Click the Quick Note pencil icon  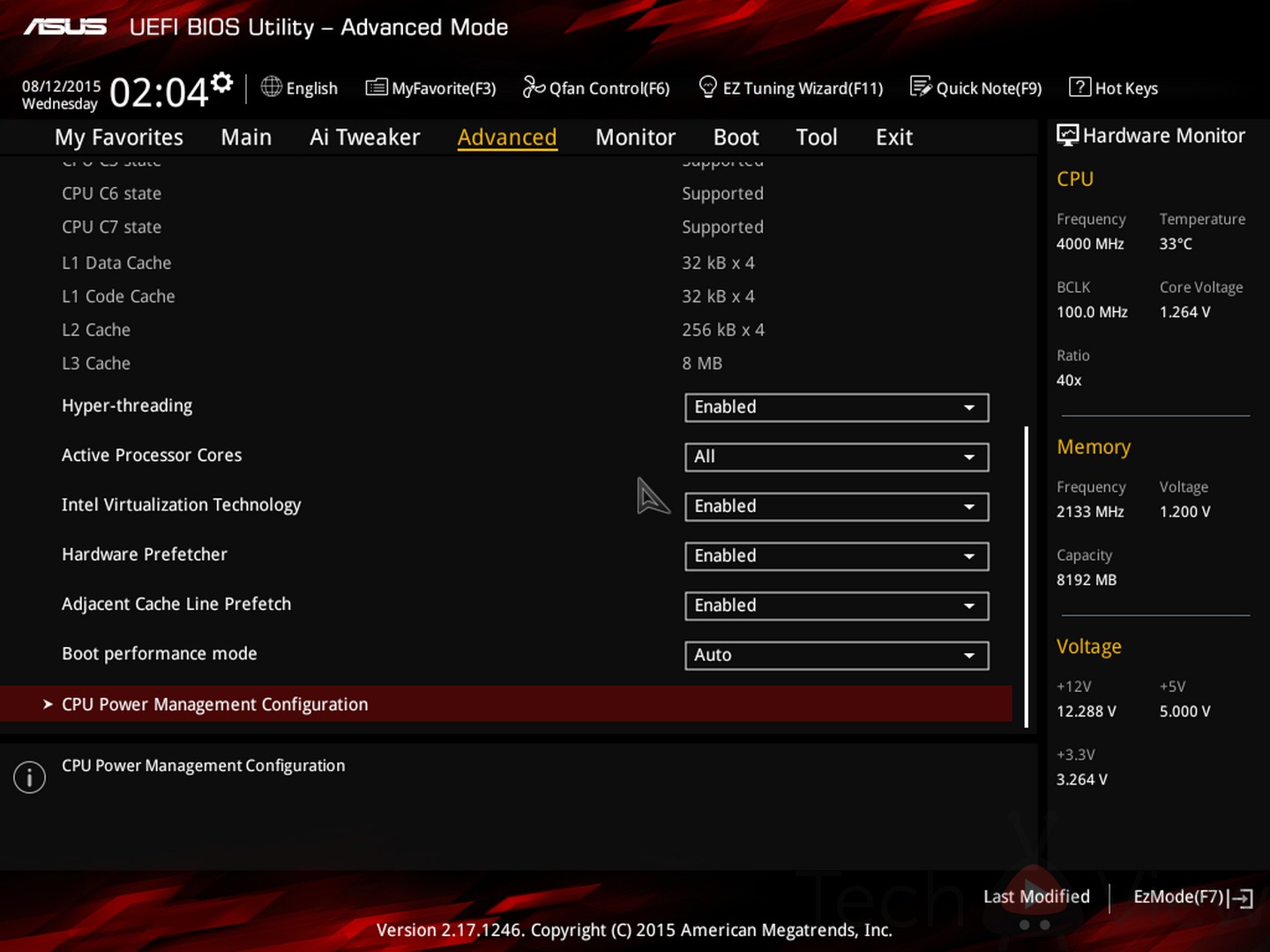click(x=921, y=86)
